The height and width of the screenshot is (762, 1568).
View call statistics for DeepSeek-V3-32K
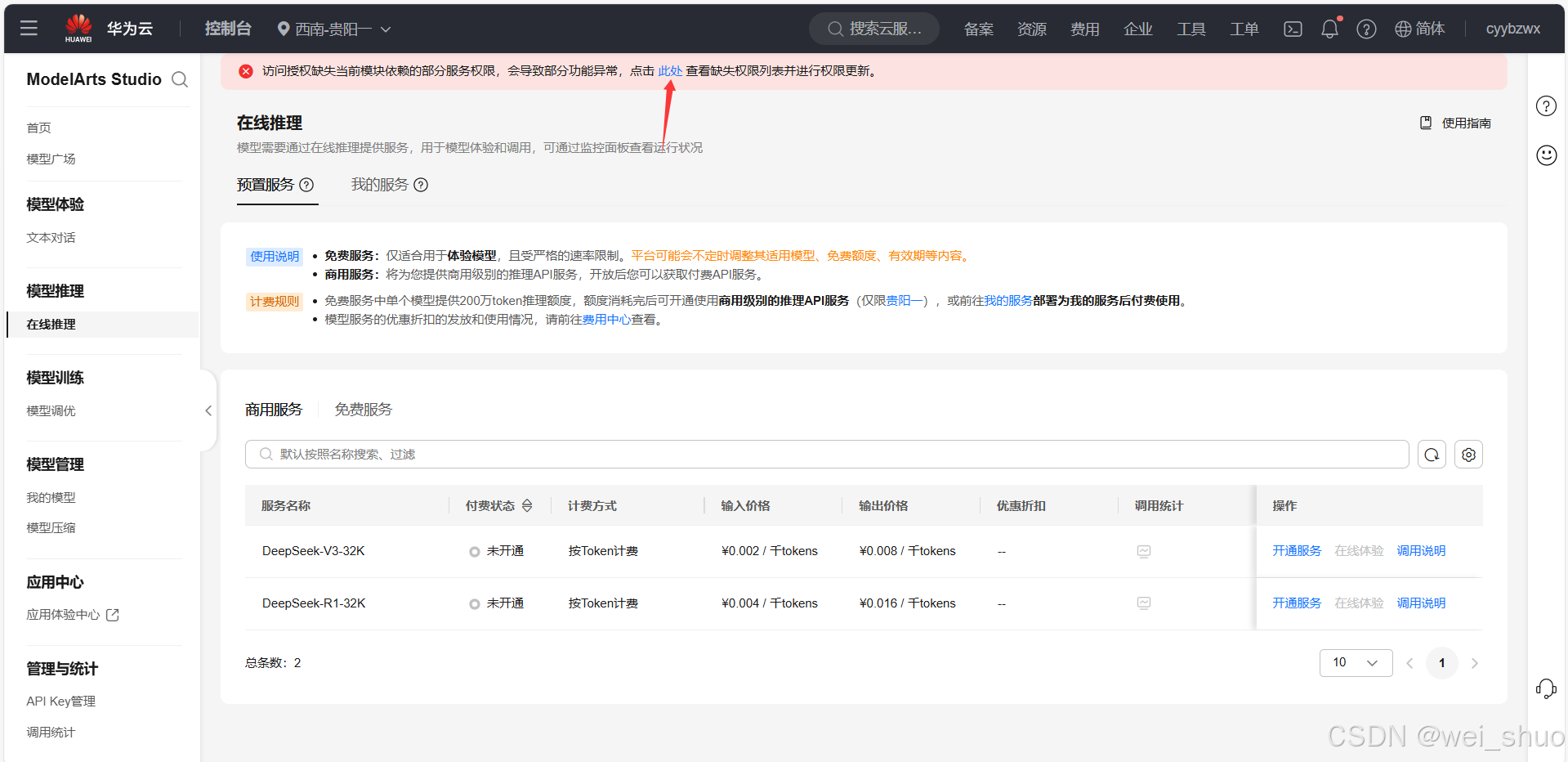tap(1144, 551)
